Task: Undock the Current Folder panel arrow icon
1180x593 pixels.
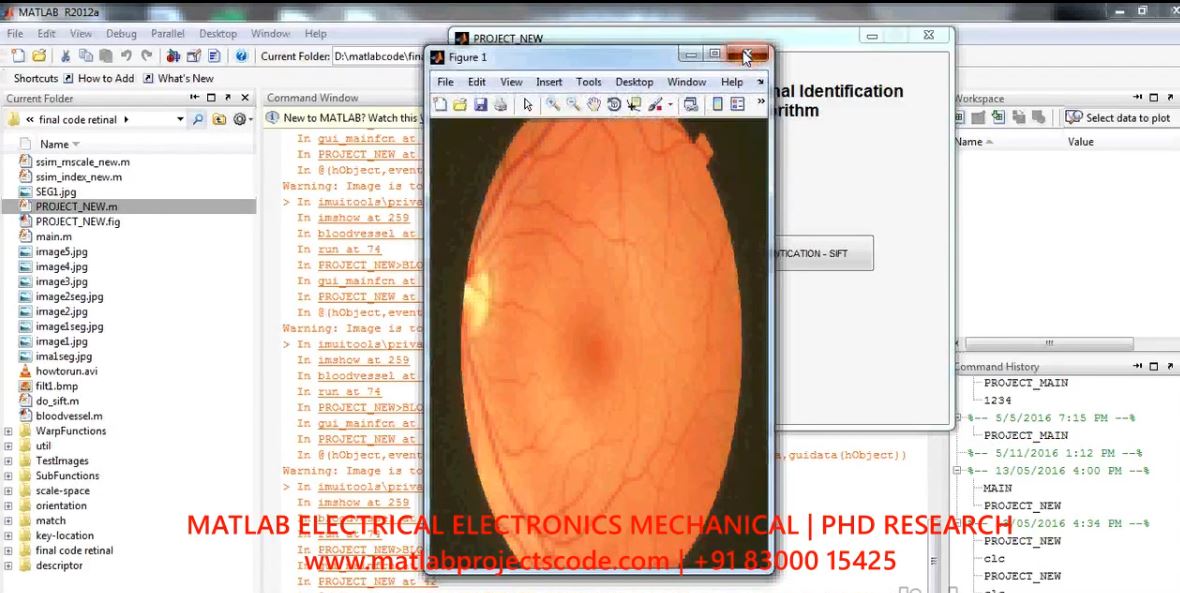Action: pos(228,98)
